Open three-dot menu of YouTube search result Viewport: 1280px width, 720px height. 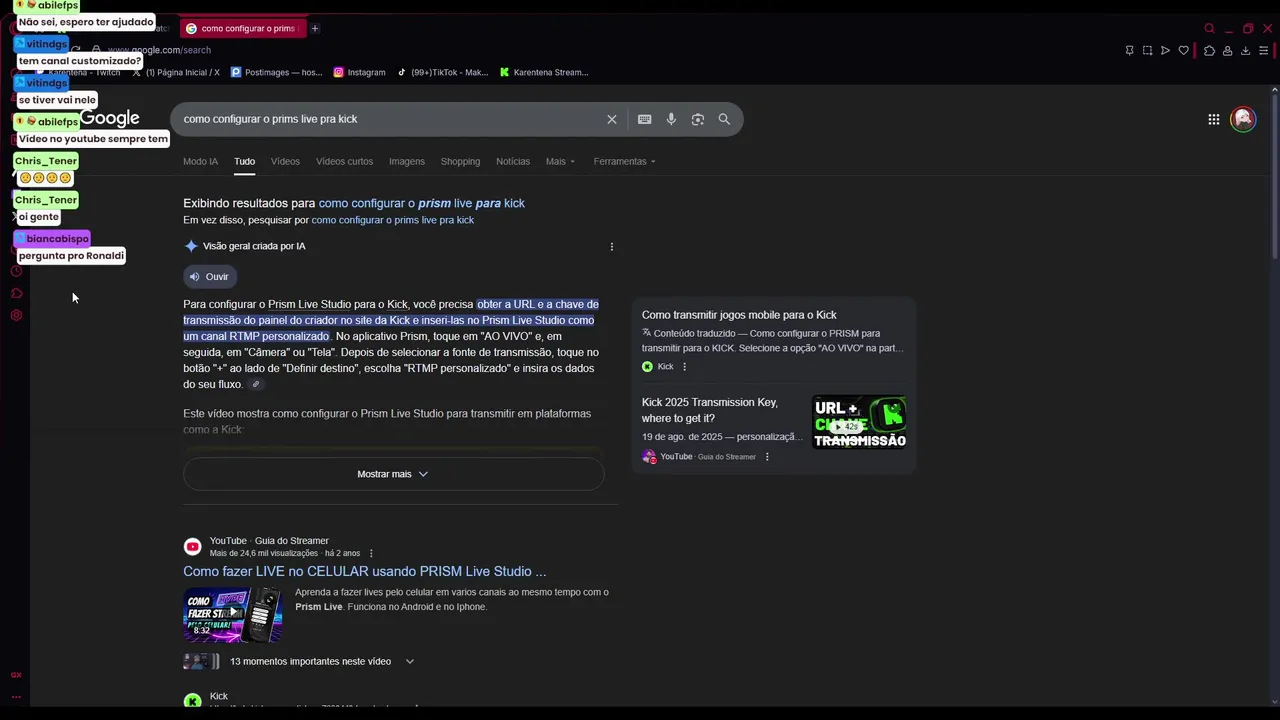tap(371, 553)
